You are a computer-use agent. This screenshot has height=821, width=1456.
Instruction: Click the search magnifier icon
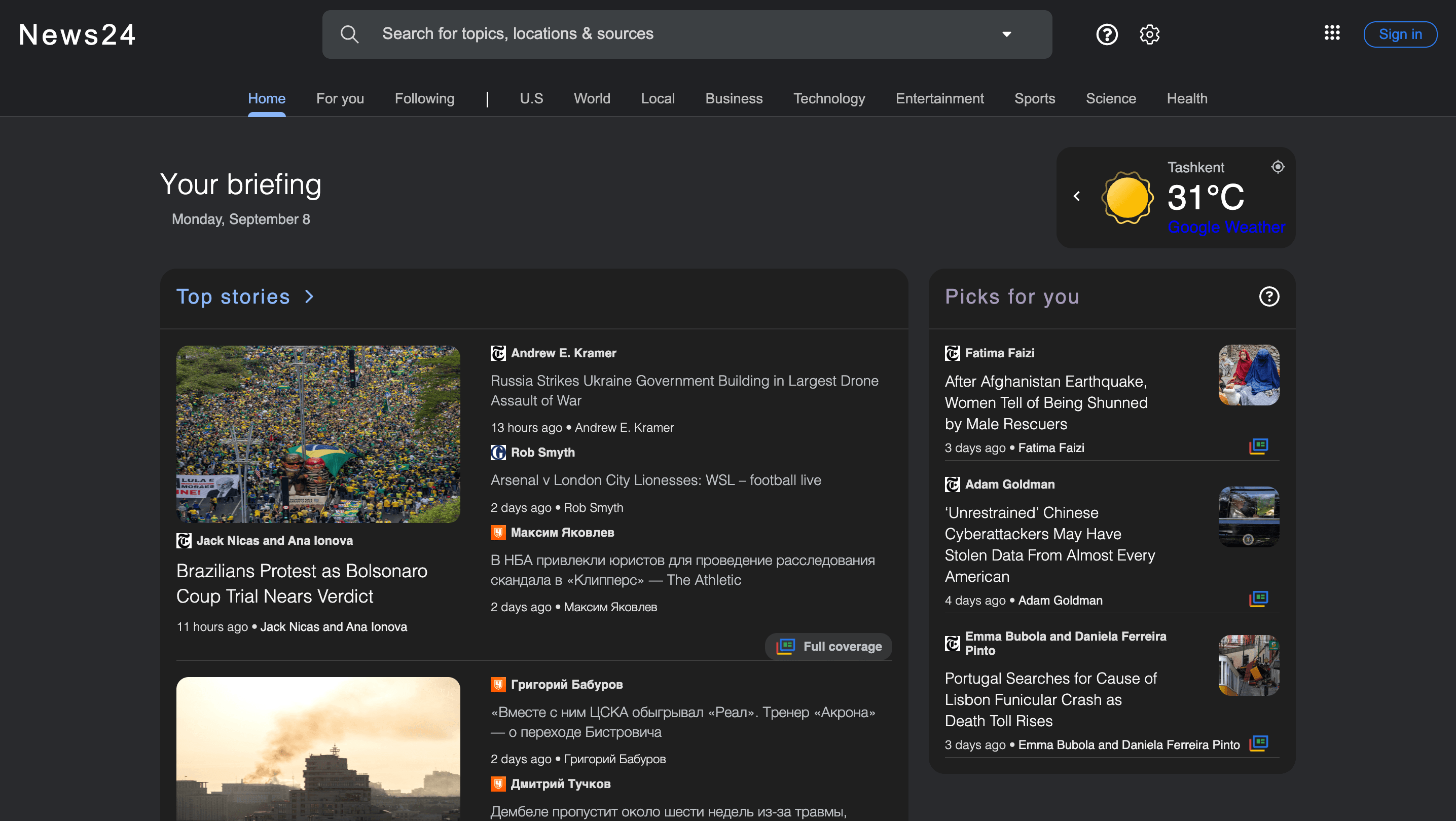click(x=349, y=34)
